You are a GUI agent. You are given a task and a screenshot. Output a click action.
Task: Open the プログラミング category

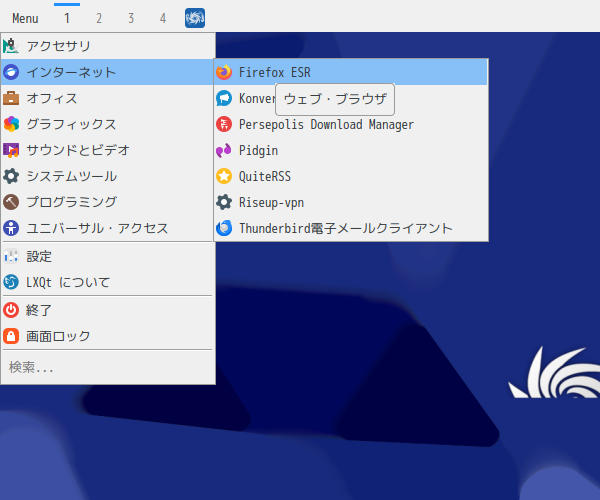(107, 202)
